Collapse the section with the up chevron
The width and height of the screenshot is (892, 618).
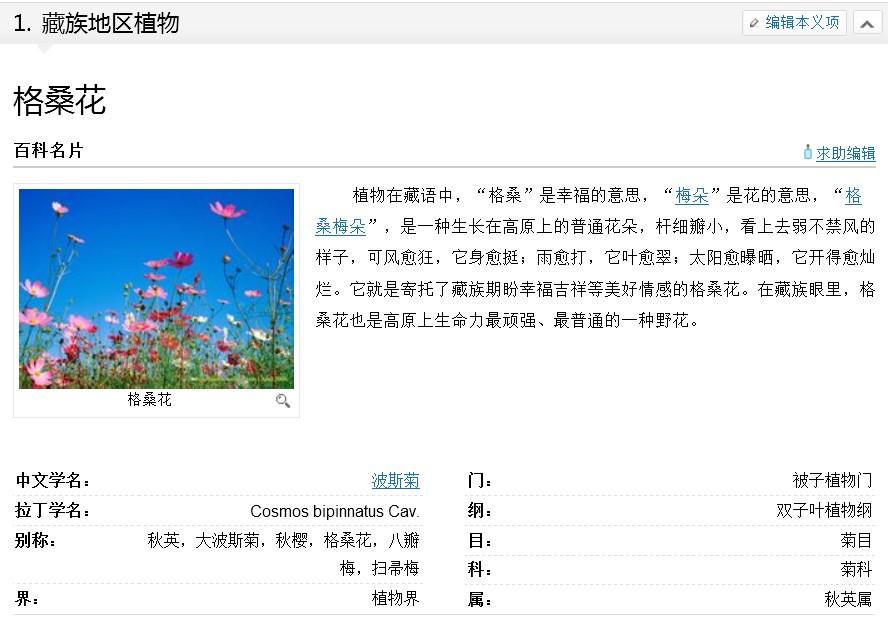pos(867,23)
